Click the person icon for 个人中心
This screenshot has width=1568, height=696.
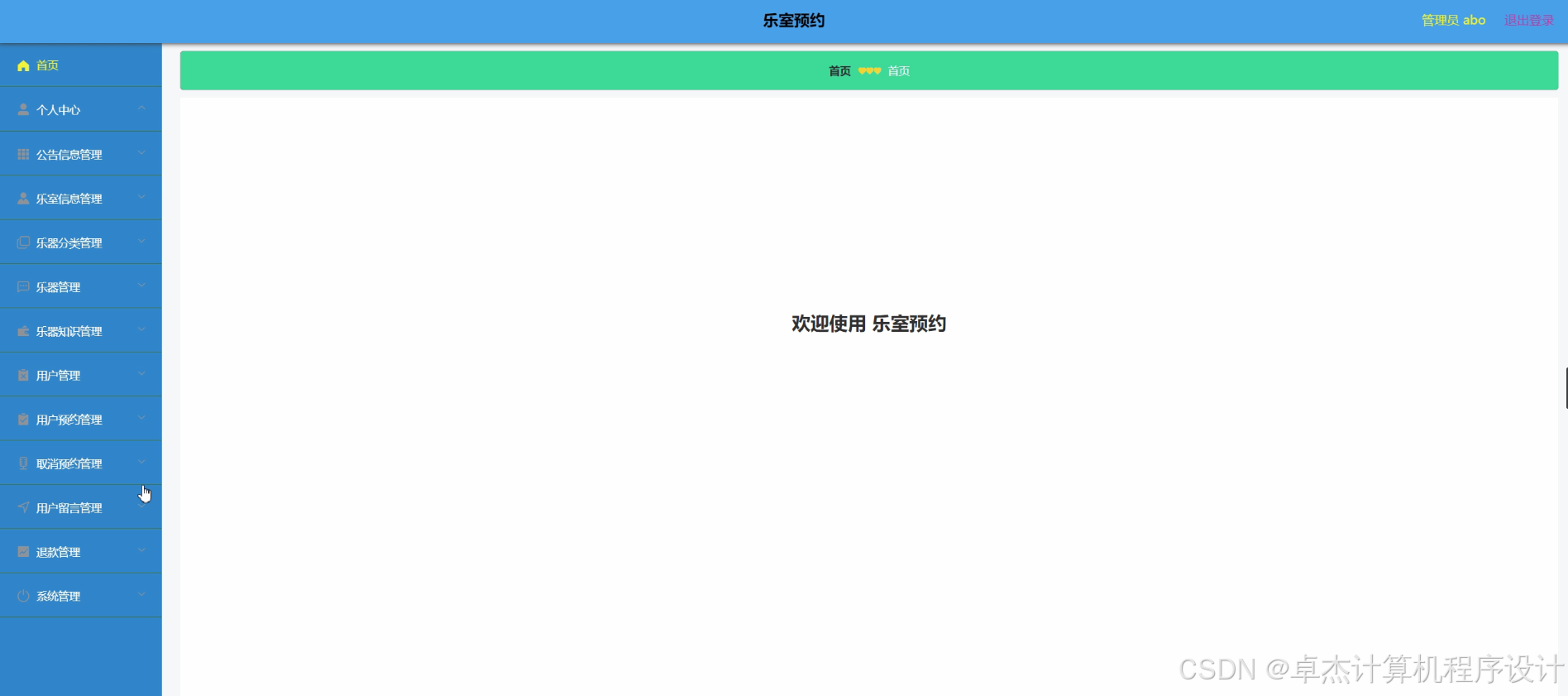(23, 109)
